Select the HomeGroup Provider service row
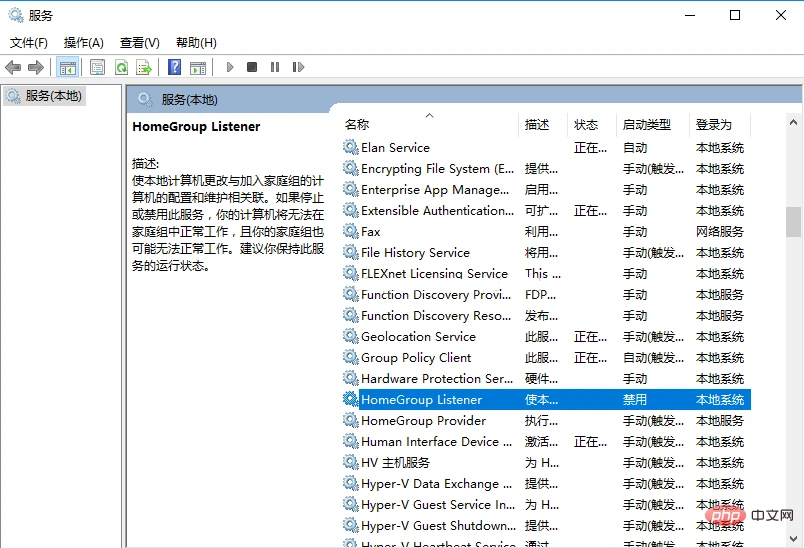 tap(546, 421)
